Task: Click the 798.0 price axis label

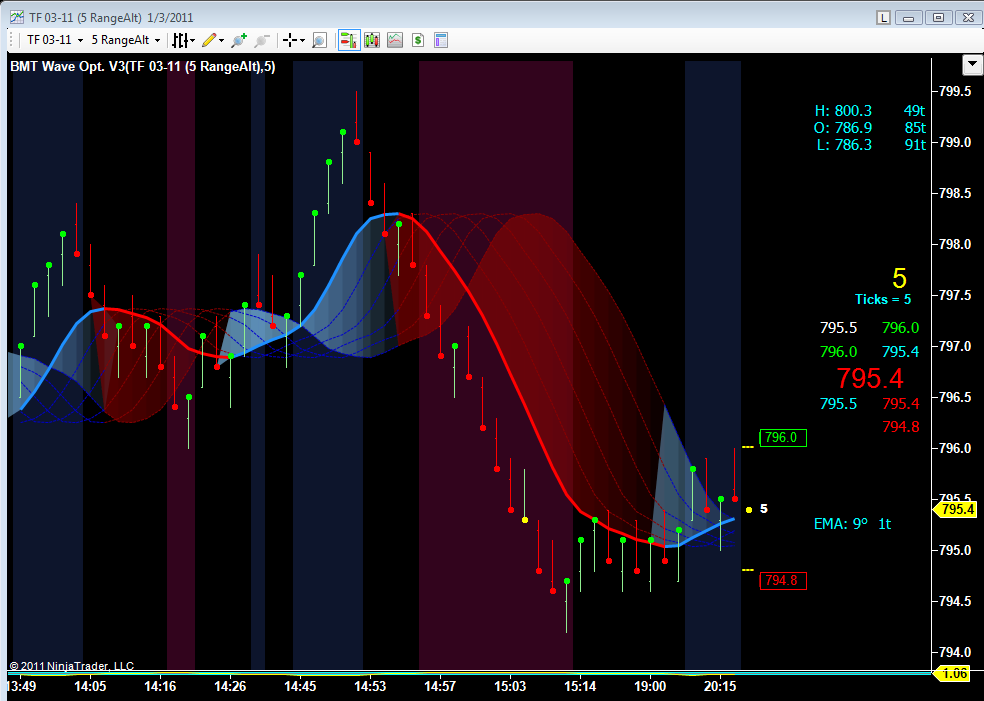Action: click(955, 244)
